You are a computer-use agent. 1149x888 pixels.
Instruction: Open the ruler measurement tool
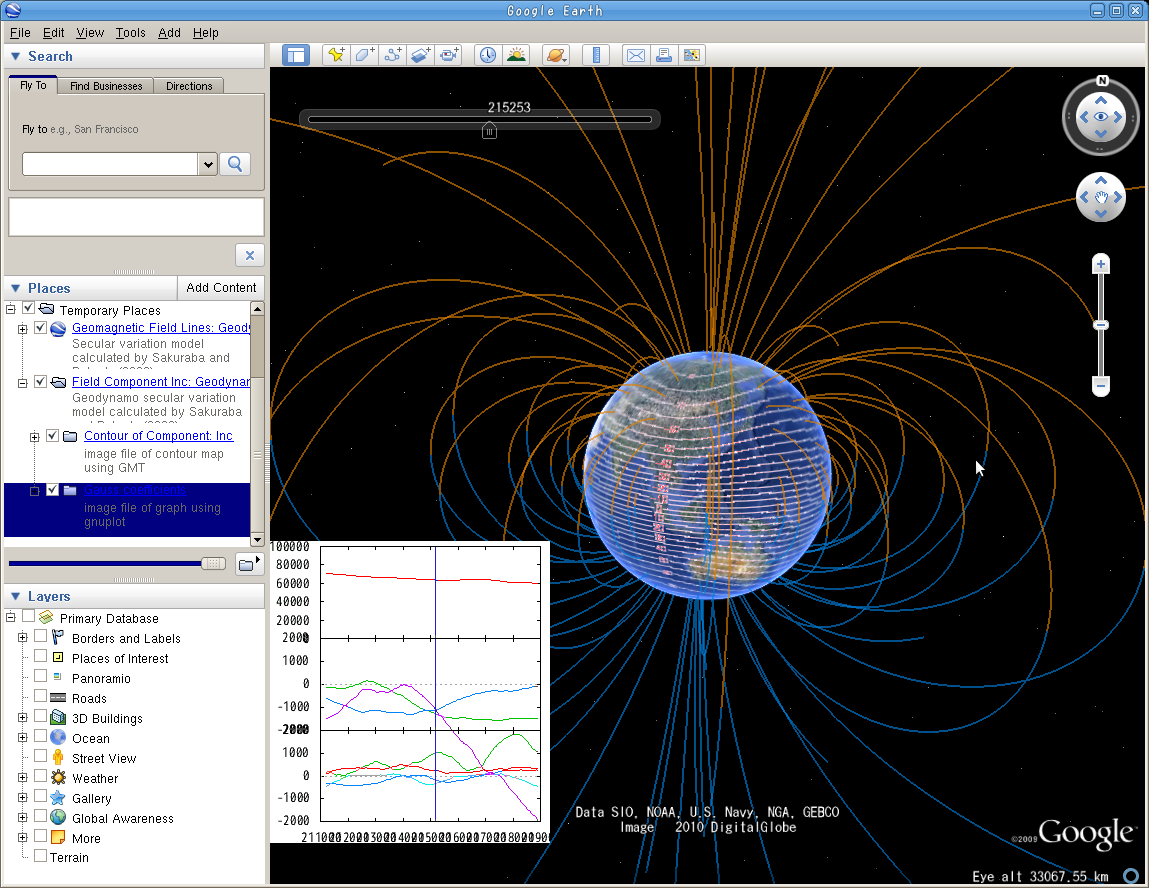point(596,55)
